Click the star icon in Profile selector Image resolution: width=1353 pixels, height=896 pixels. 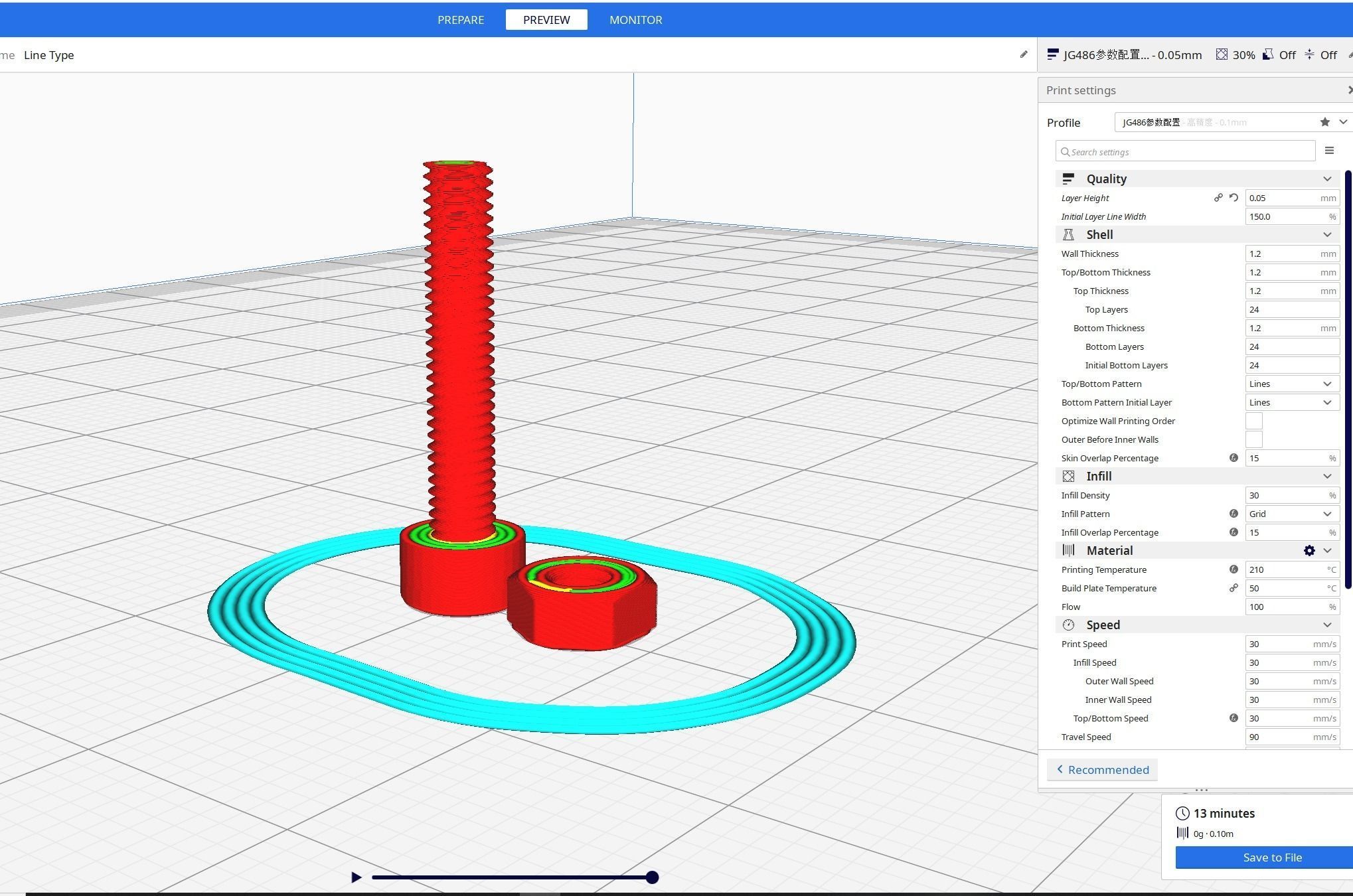coord(1324,122)
